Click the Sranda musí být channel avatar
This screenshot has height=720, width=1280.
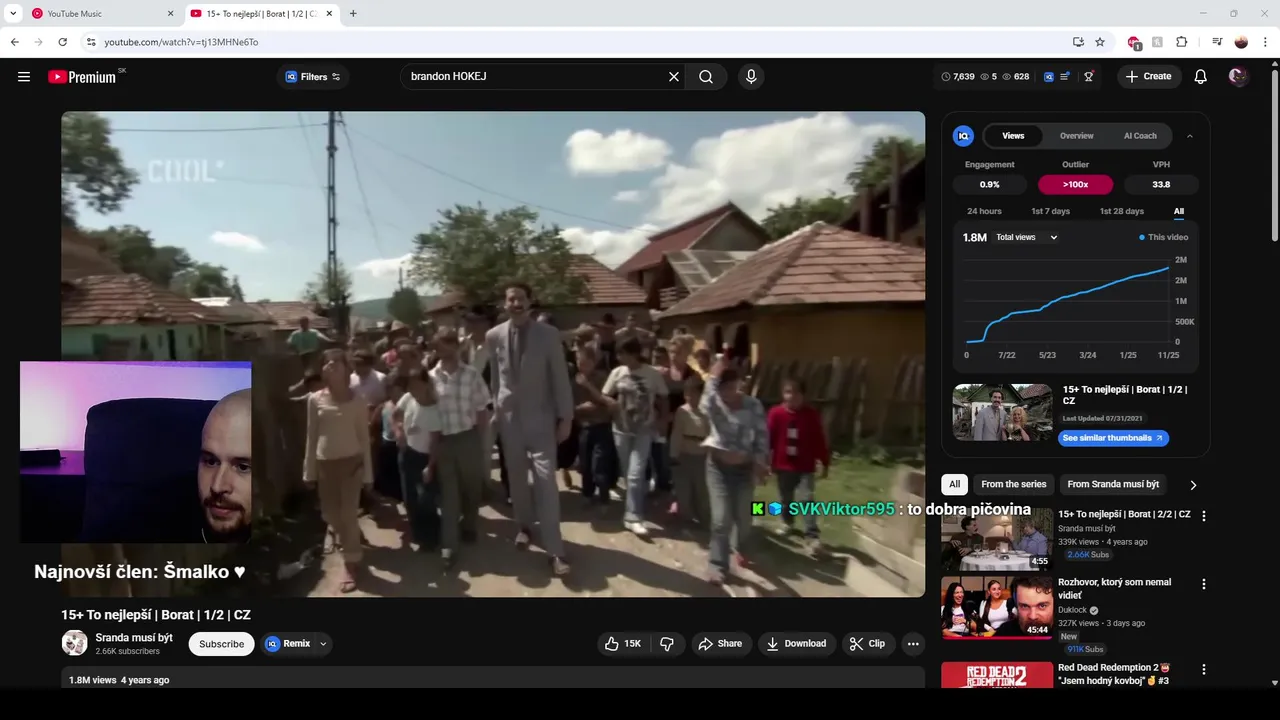pyautogui.click(x=75, y=643)
